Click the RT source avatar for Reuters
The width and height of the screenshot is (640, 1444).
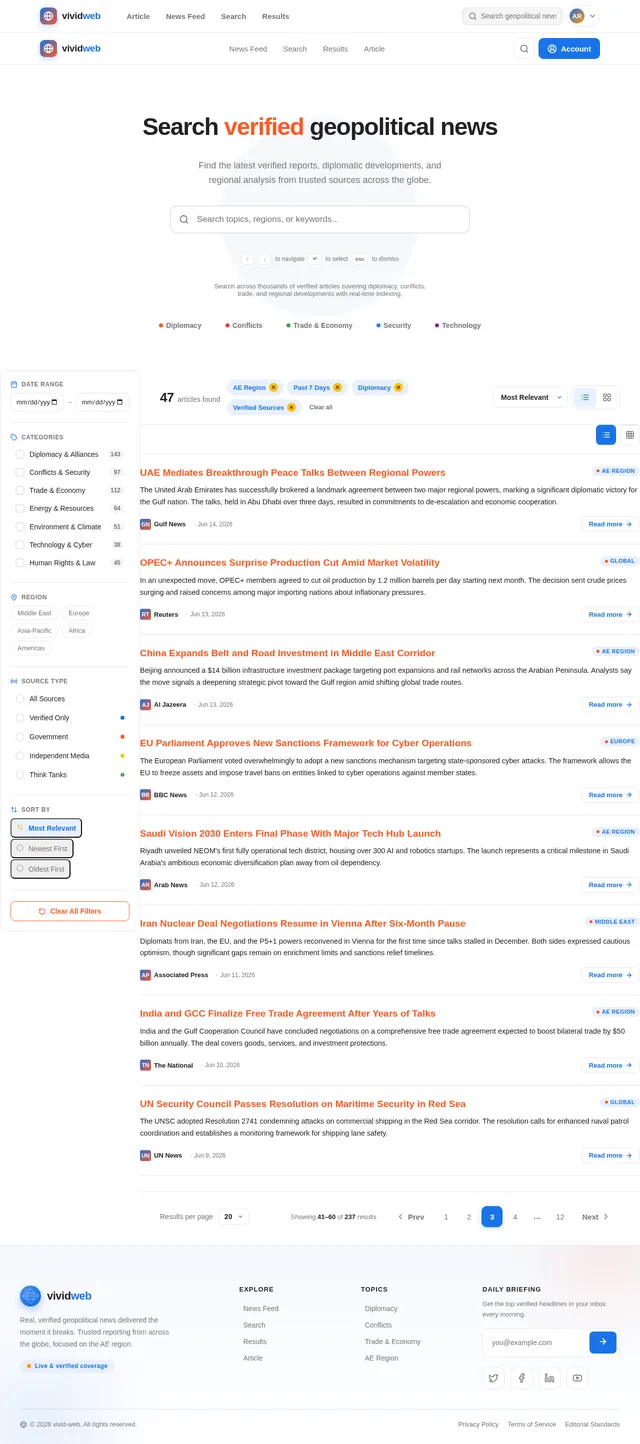coord(145,614)
